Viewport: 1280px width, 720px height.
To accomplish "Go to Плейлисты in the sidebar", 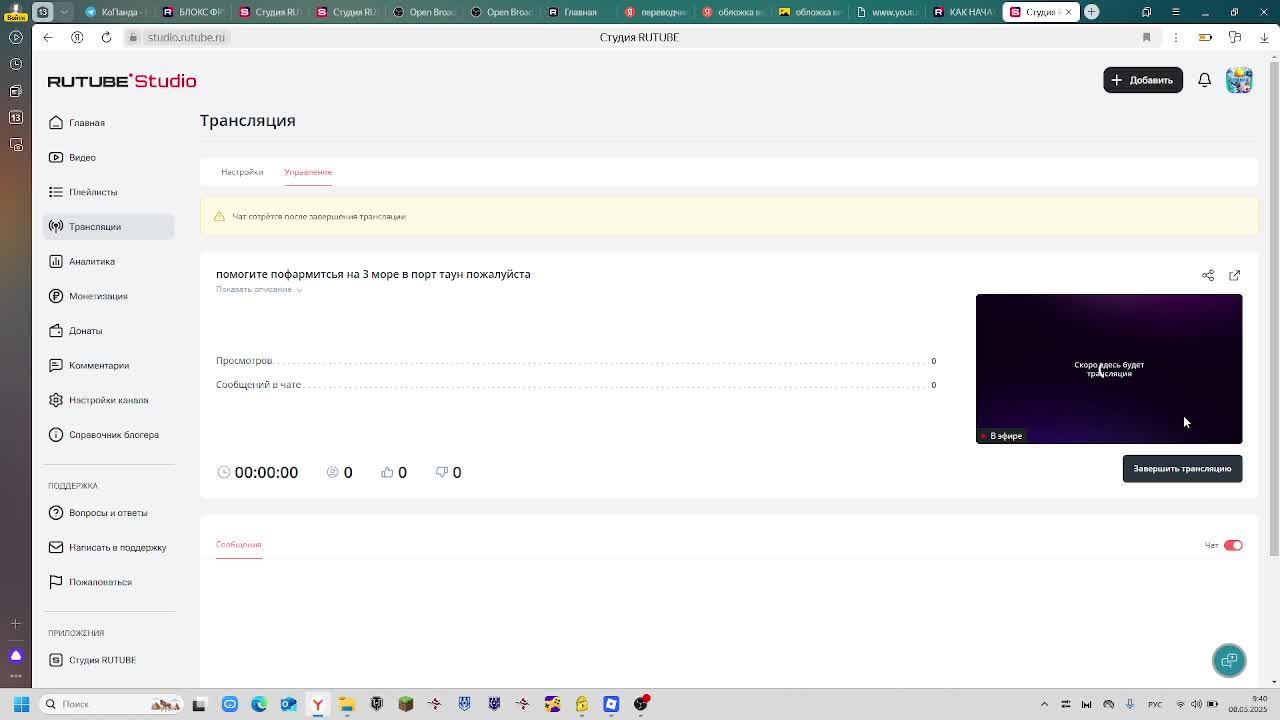I will (93, 192).
